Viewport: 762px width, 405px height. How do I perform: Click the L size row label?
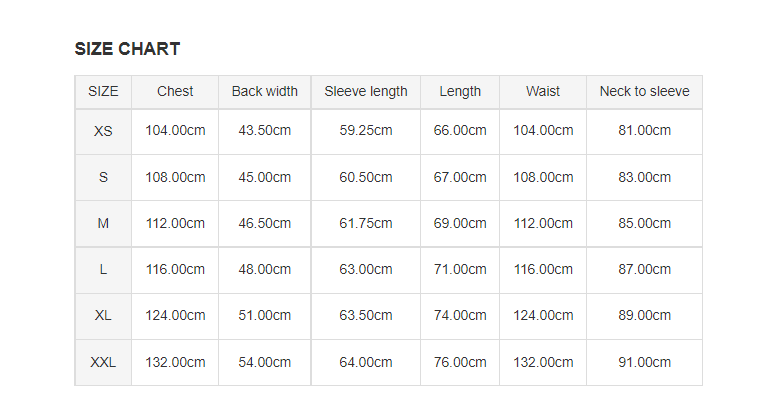pos(103,270)
